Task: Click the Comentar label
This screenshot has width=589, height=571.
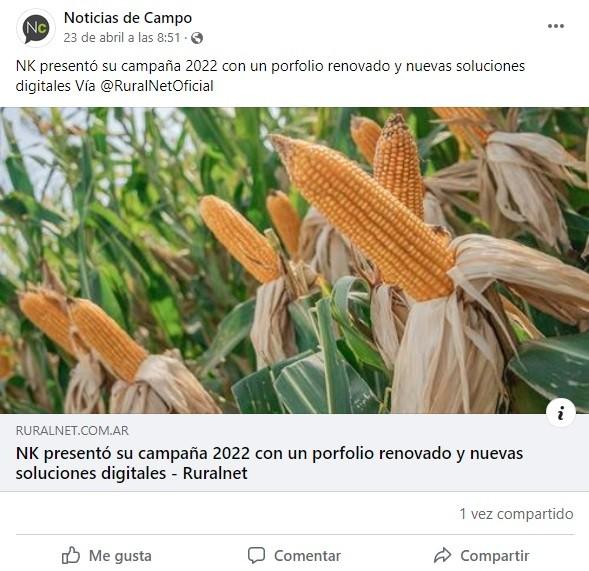Action: click(x=307, y=556)
